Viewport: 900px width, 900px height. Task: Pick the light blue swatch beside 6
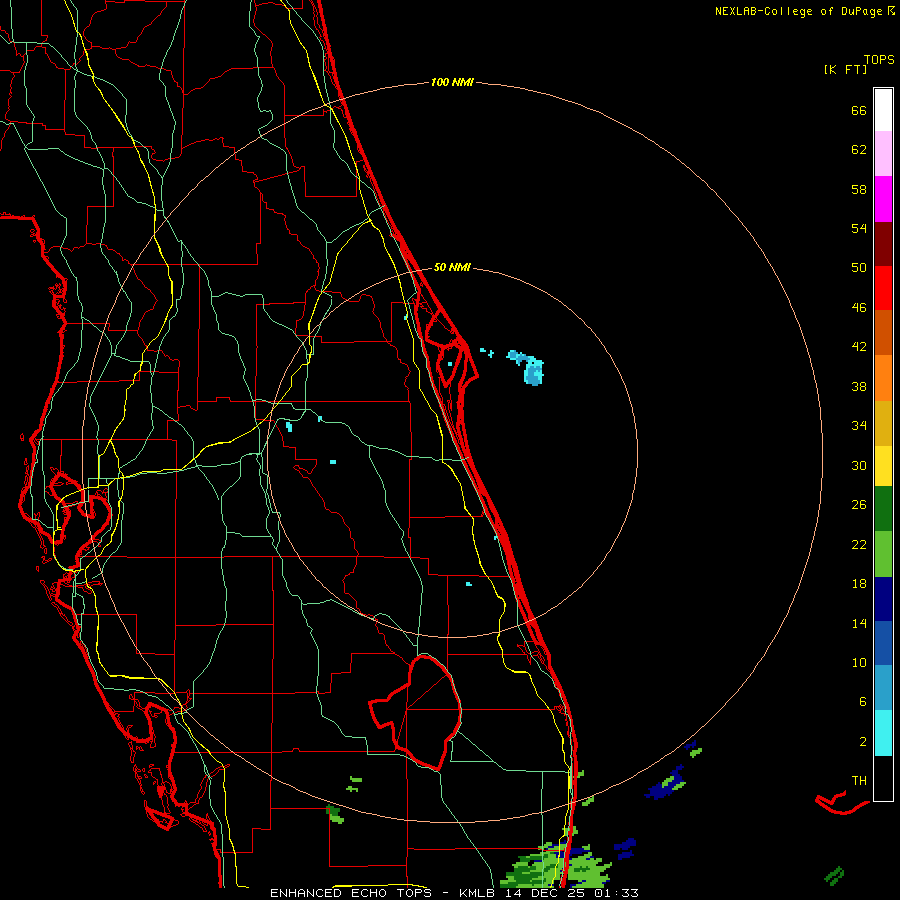883,688
